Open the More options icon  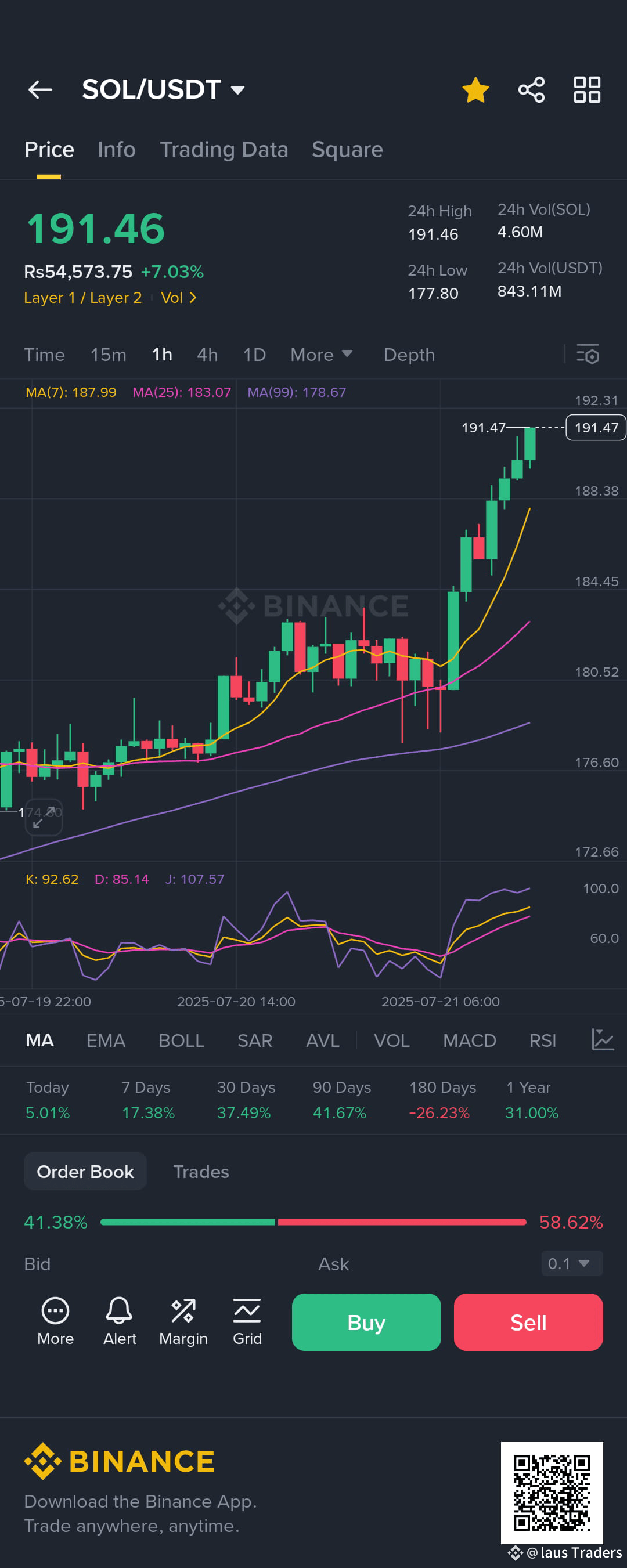coord(55,1322)
